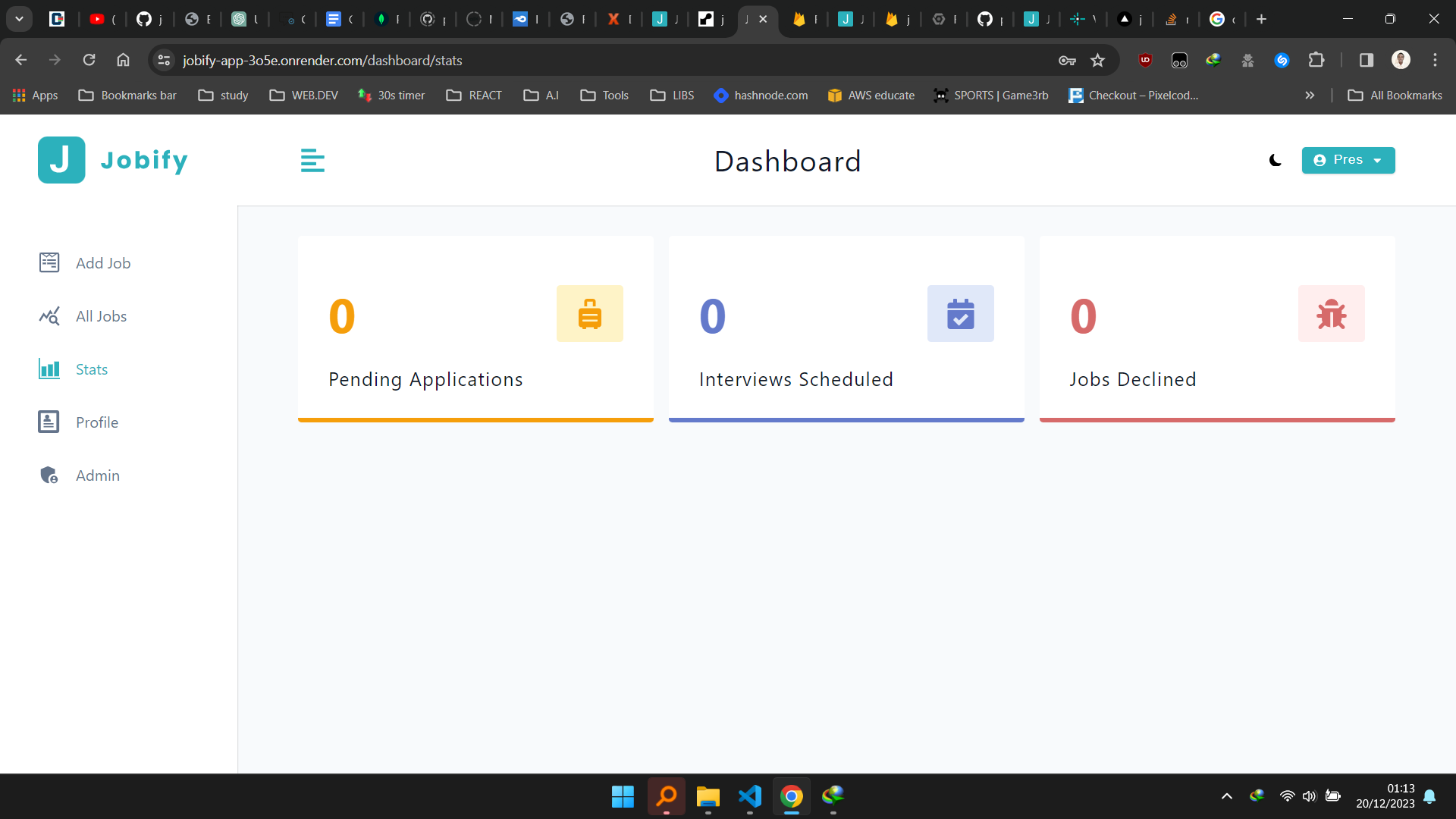
Task: Click the Interviews Scheduled label
Action: 796,380
